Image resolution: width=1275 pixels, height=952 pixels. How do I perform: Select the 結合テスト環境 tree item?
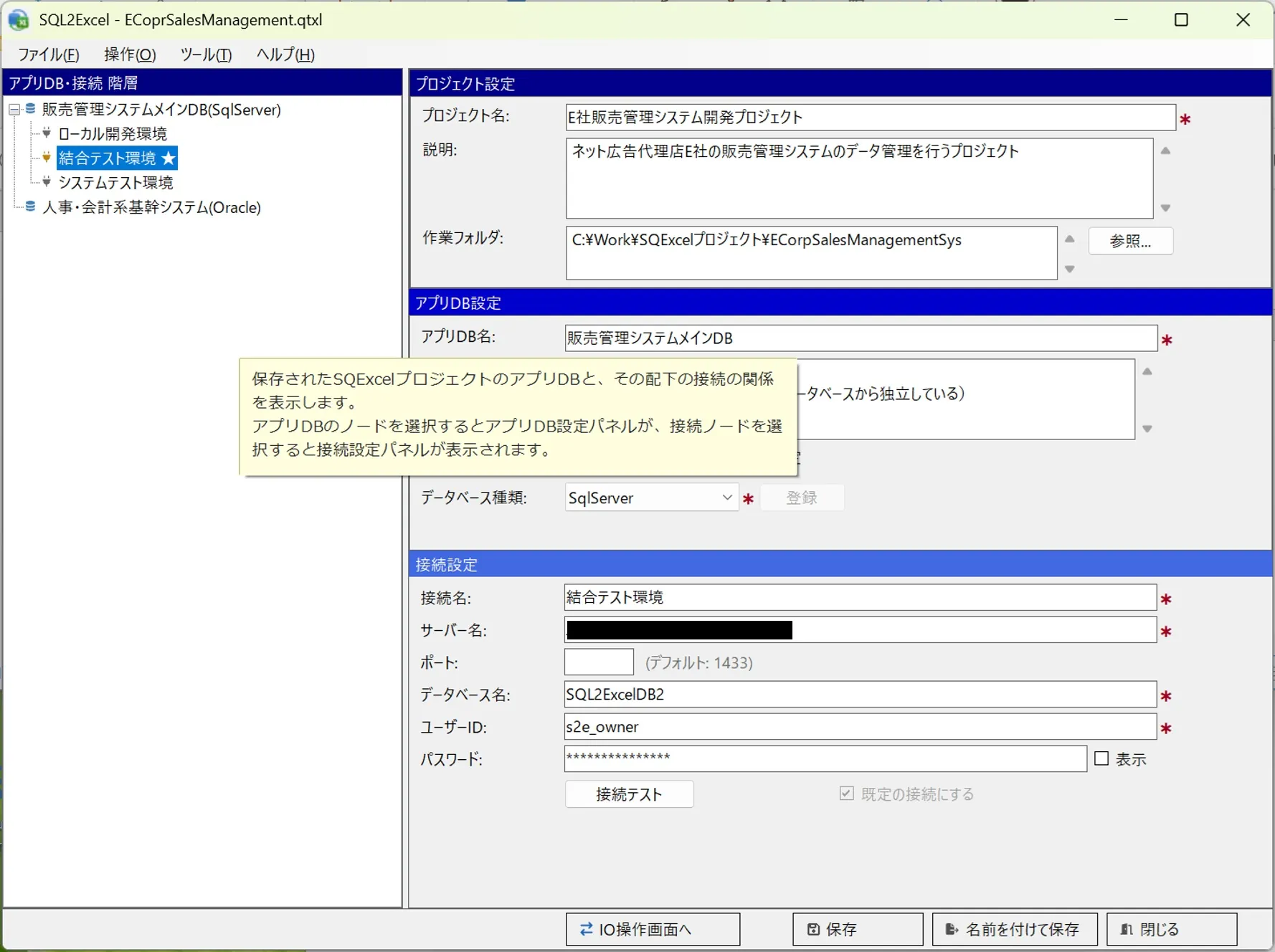tap(117, 158)
